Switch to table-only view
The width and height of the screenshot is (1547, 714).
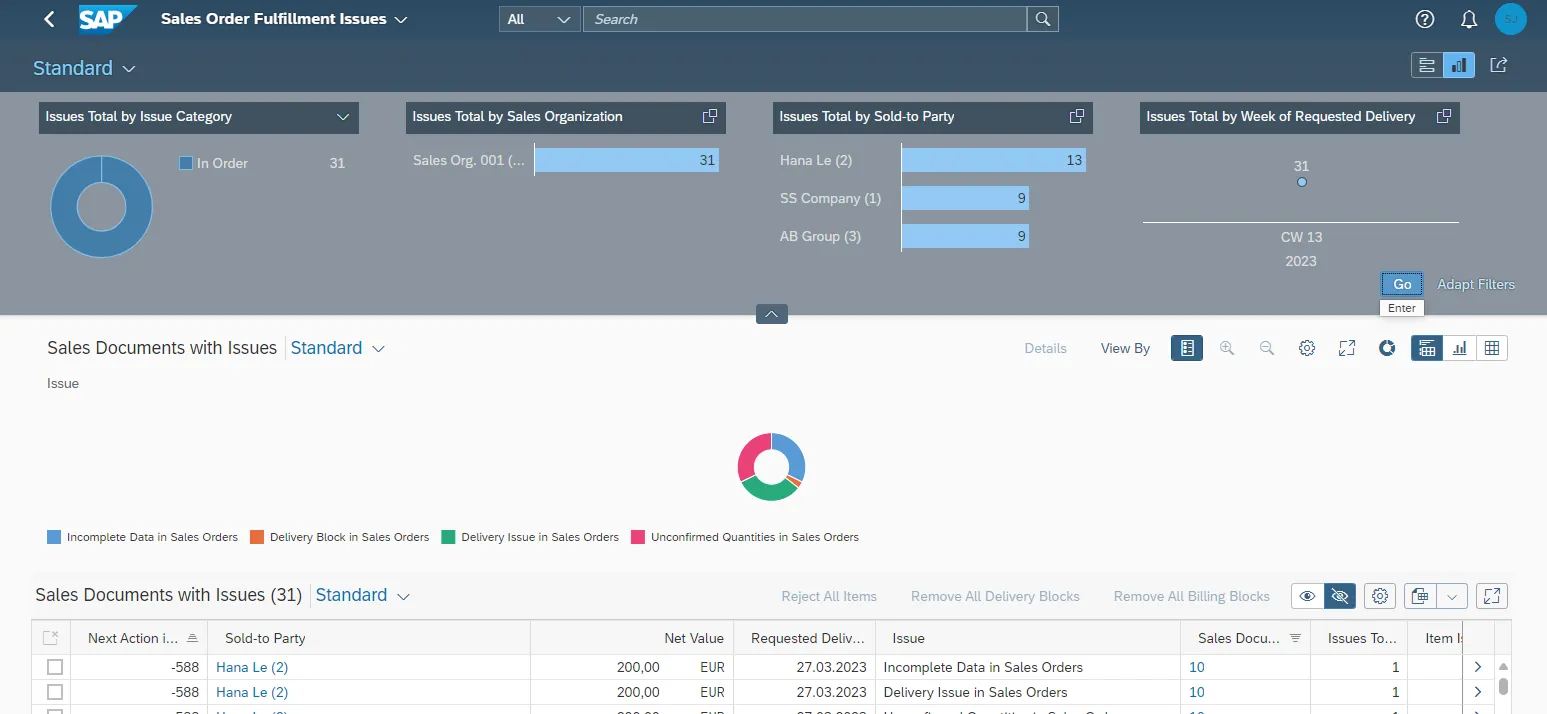pos(1492,348)
